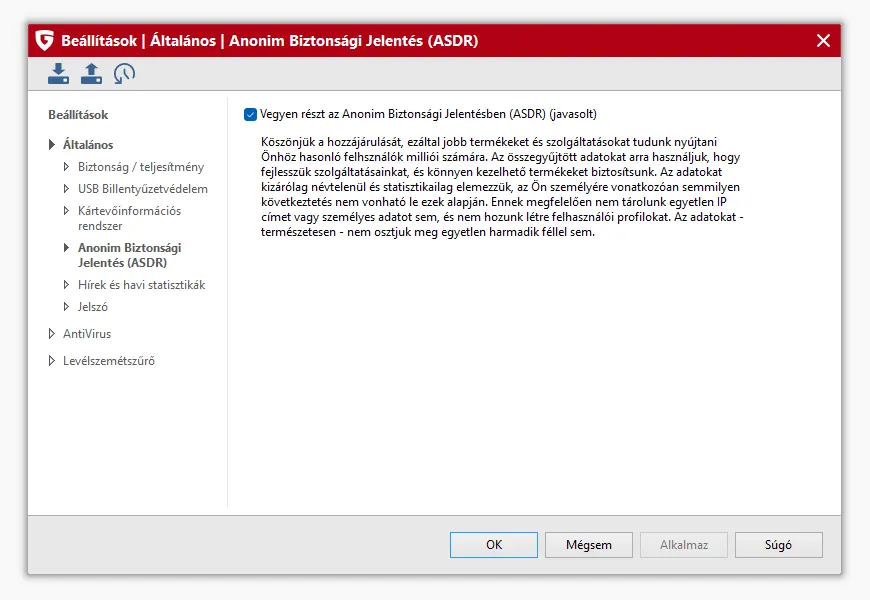Select Jelszó settings item

click(x=93, y=307)
